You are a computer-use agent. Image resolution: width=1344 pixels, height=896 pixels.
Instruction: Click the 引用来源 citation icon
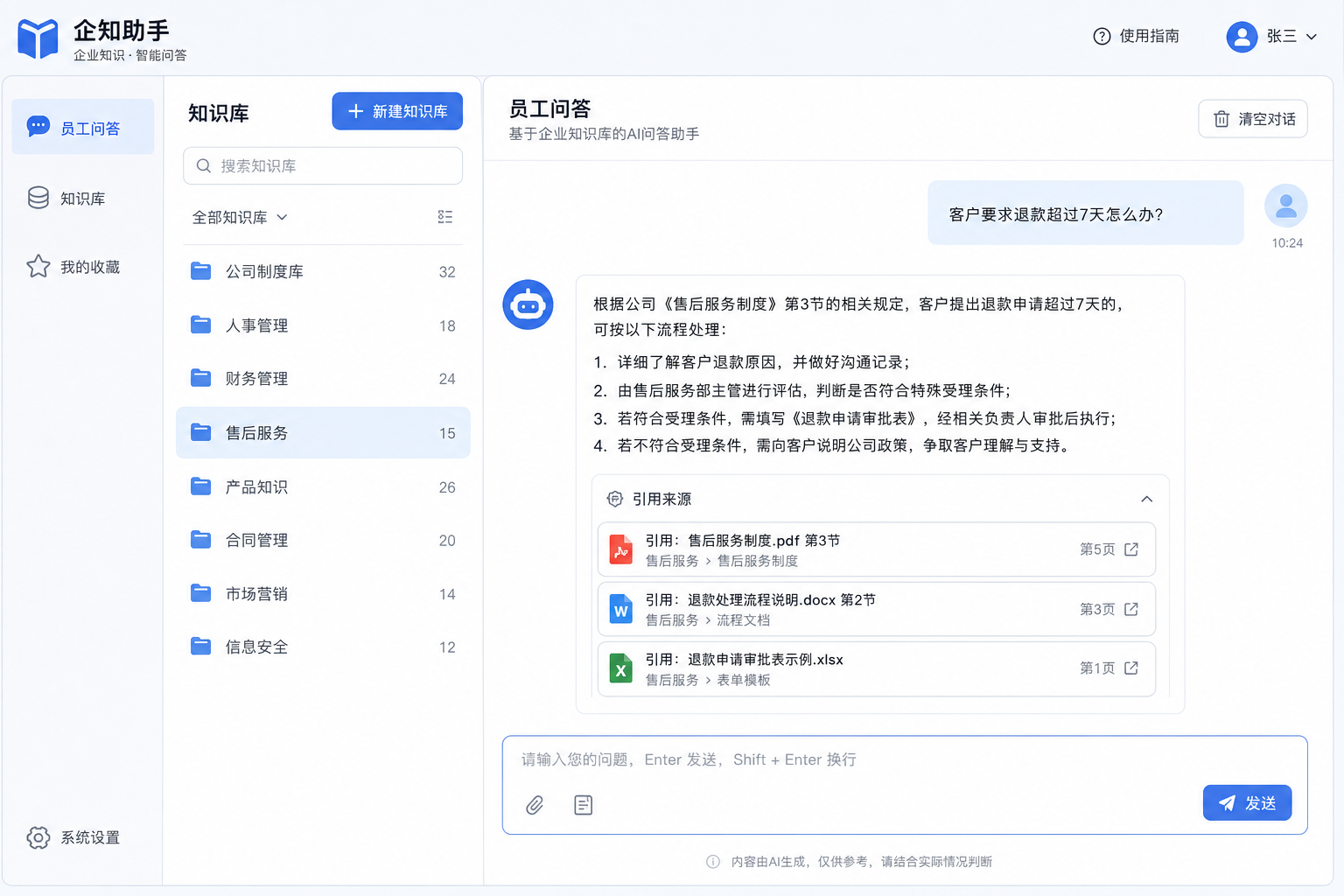(615, 499)
